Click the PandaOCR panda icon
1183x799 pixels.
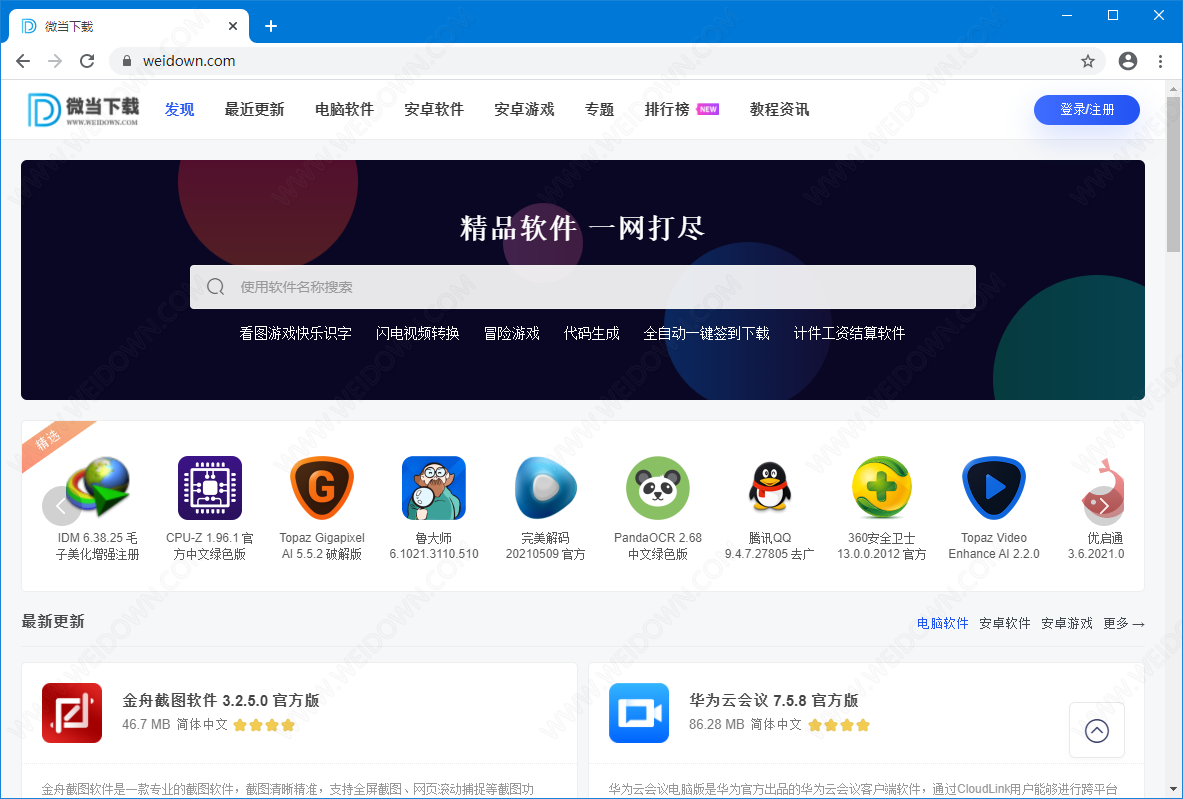point(657,487)
